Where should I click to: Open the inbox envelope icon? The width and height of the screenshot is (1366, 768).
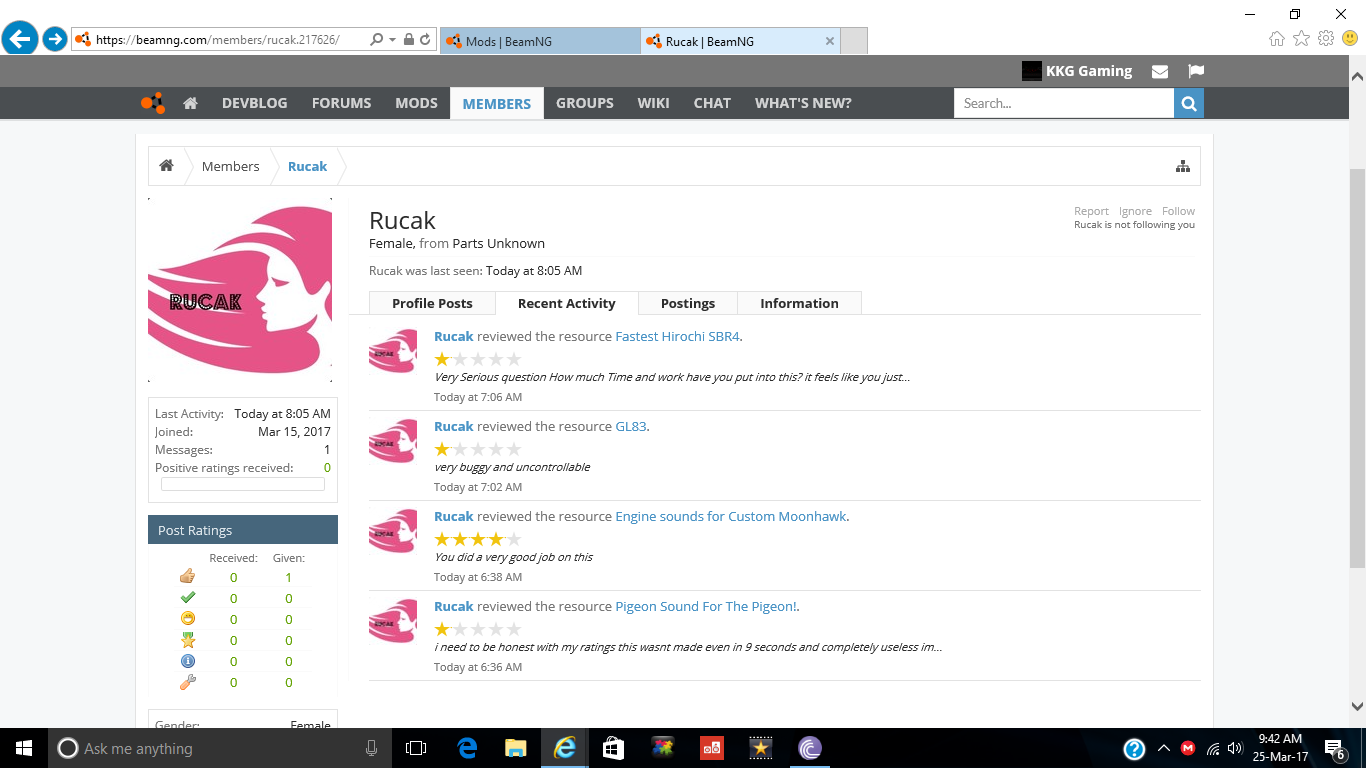pyautogui.click(x=1160, y=71)
